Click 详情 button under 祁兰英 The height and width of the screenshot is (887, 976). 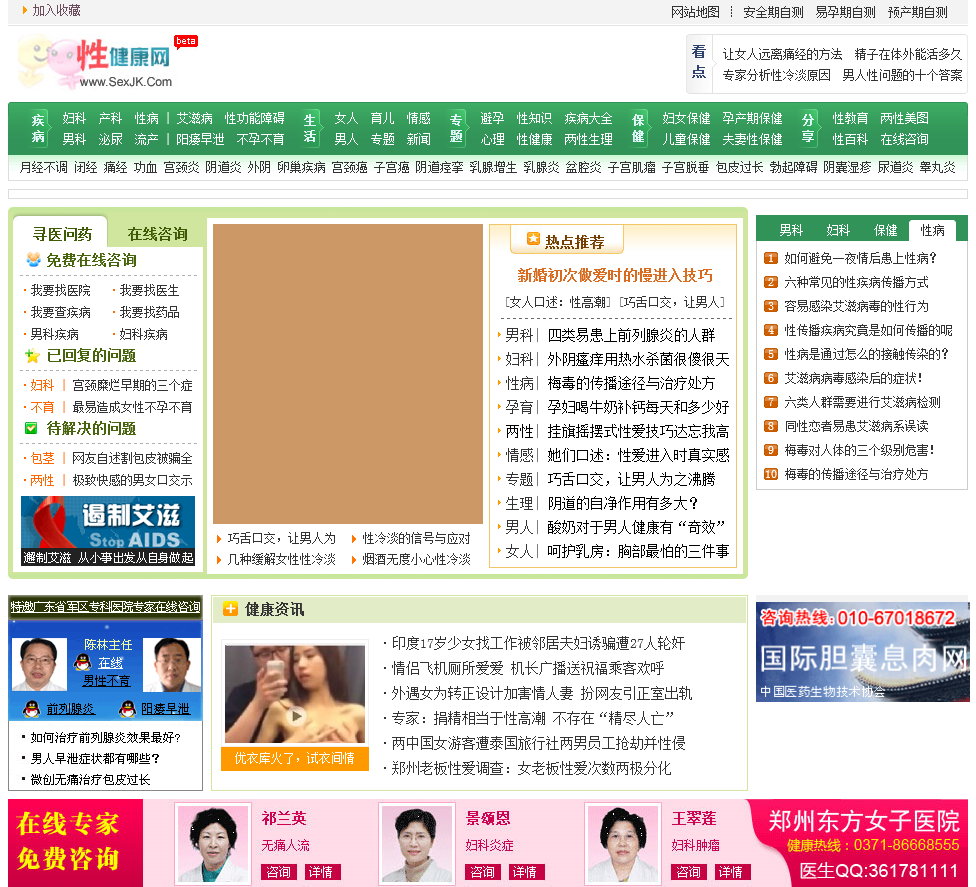pyautogui.click(x=321, y=872)
